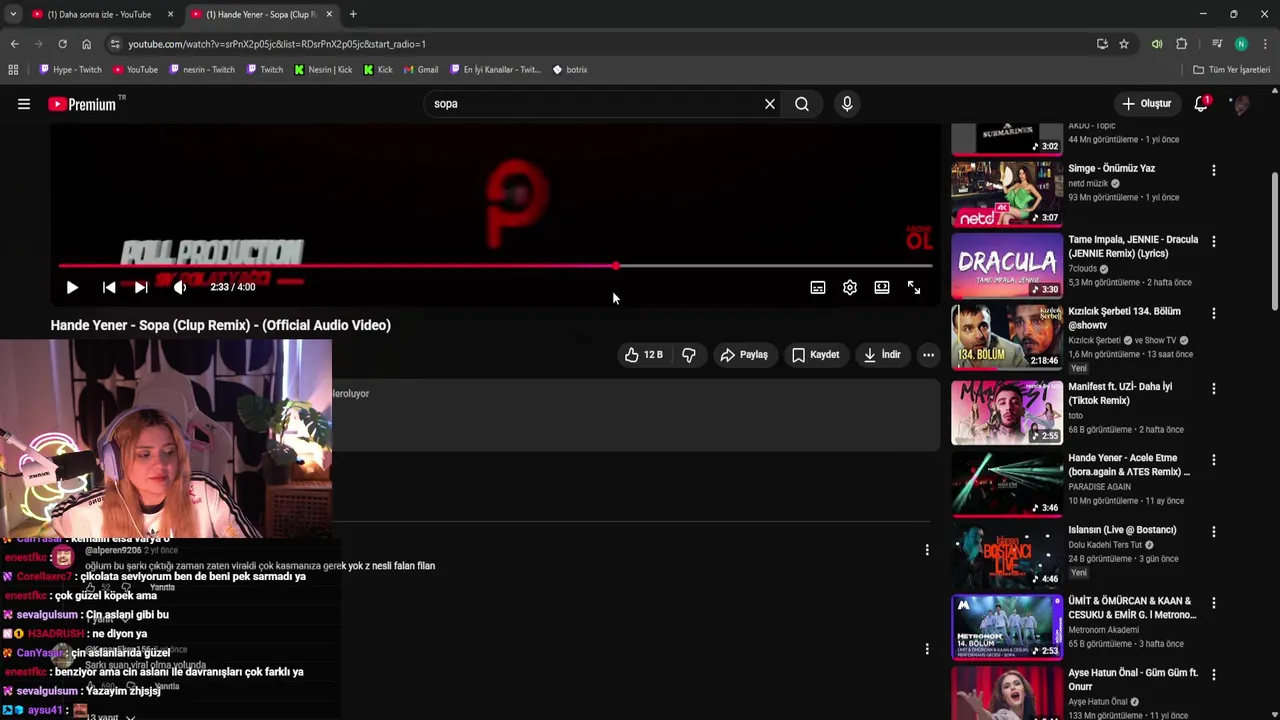Create content with the Oluştur button
The image size is (1280, 720).
click(1147, 104)
